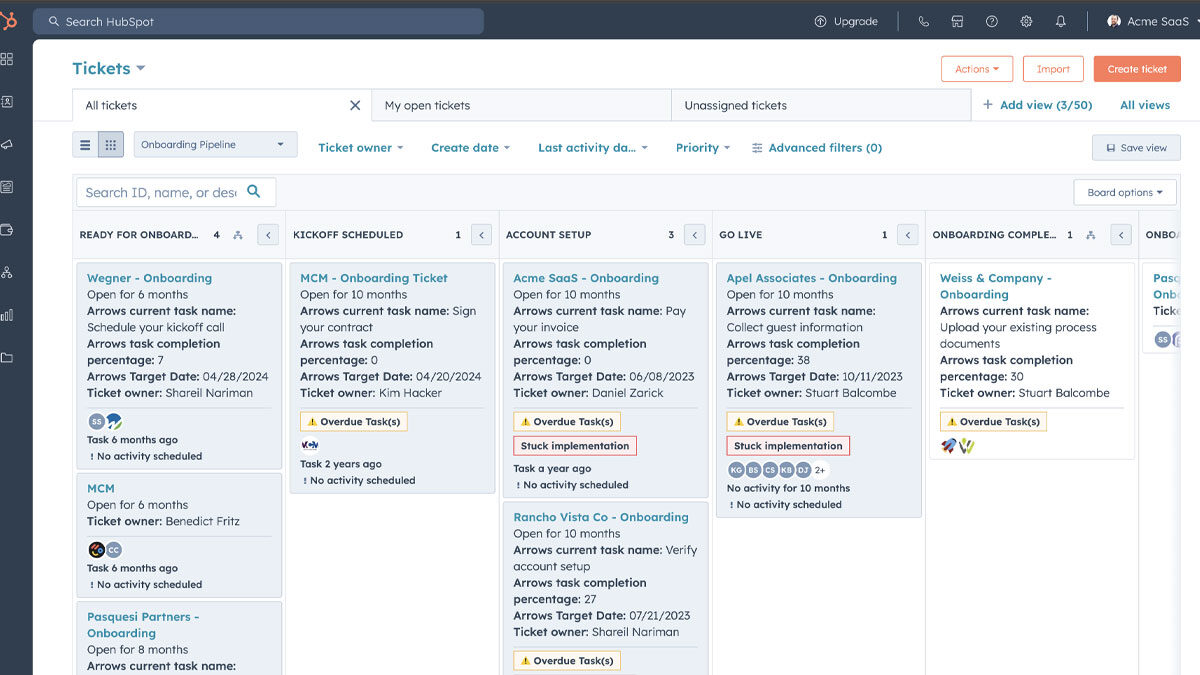The image size is (1200, 675).
Task: Open the Wegner - Onboarding ticket
Action: point(149,278)
